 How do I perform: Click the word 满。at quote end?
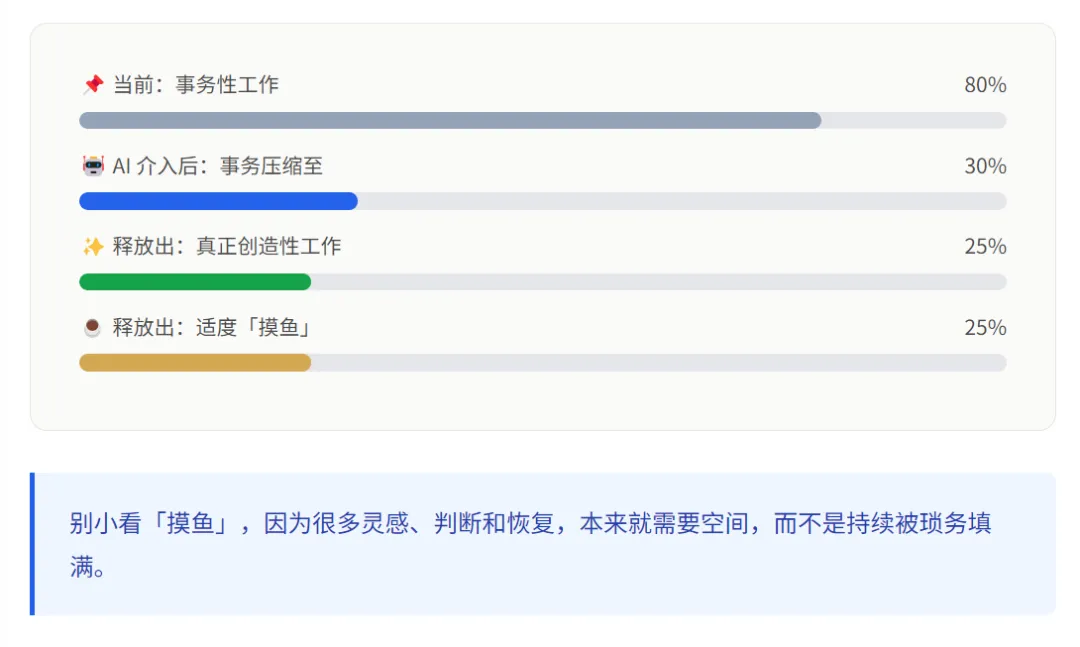pos(87,566)
